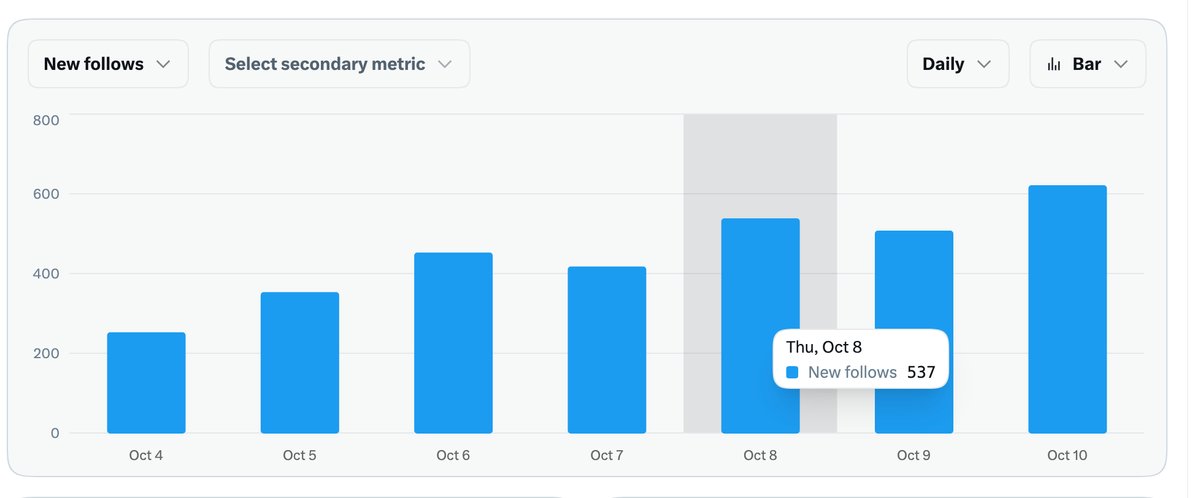Click the chevron next to Daily

[984, 64]
